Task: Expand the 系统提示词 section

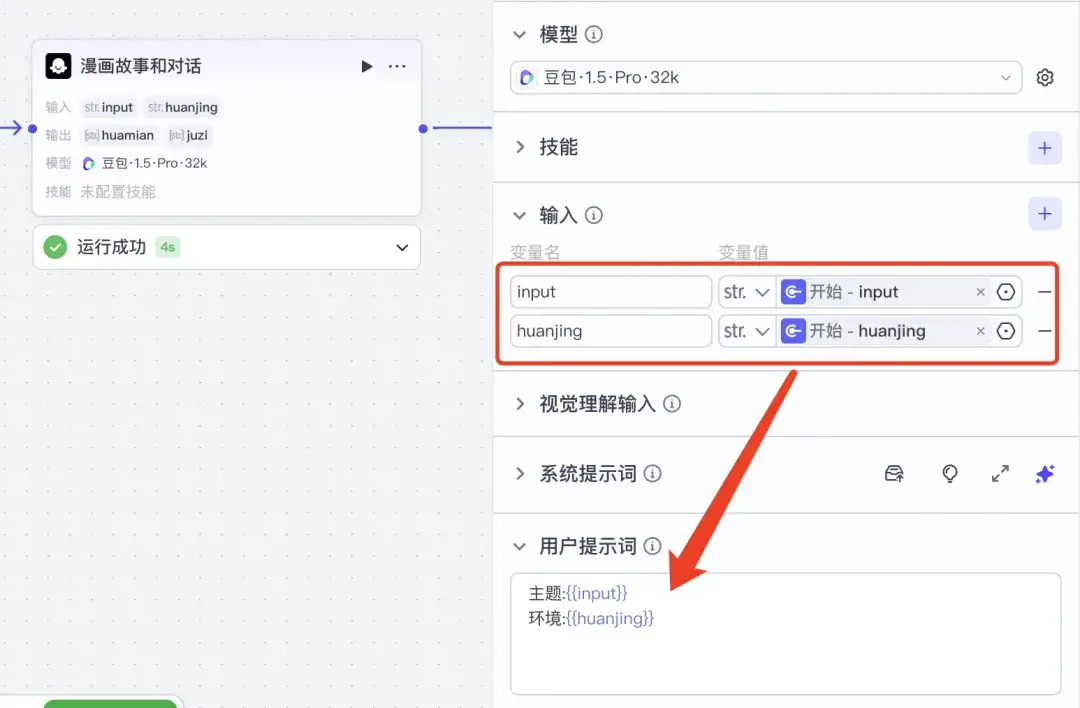Action: 520,474
